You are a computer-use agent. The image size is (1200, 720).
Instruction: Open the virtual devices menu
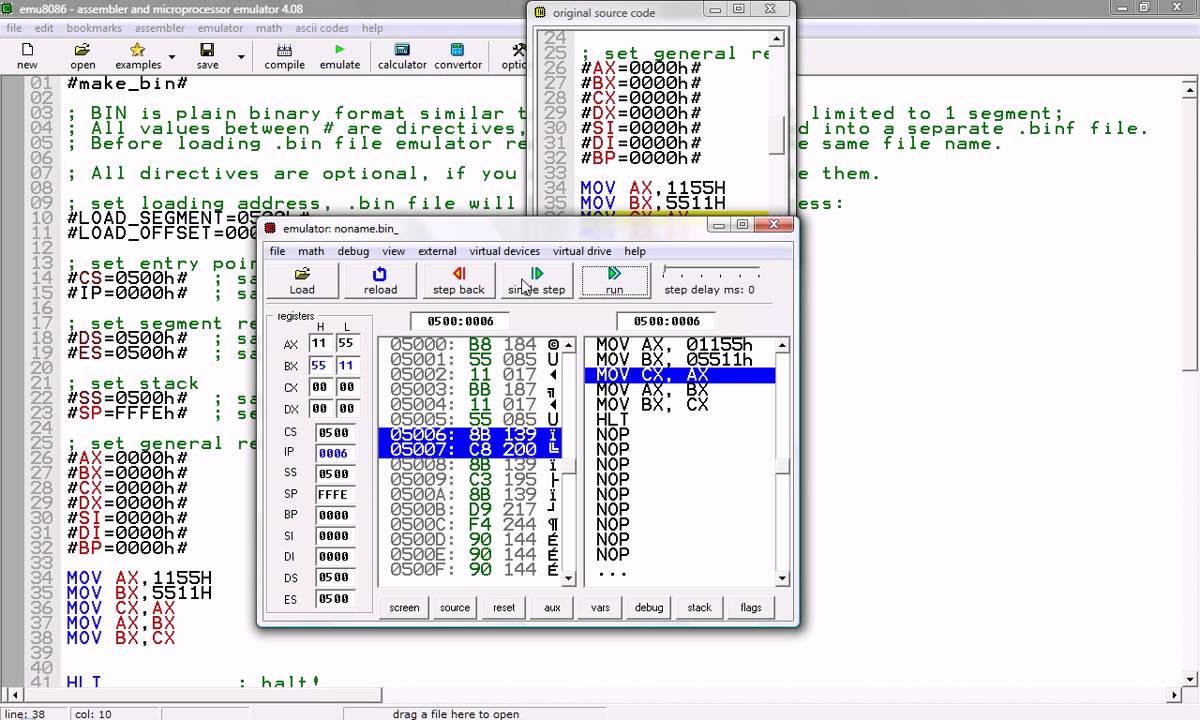(x=505, y=251)
